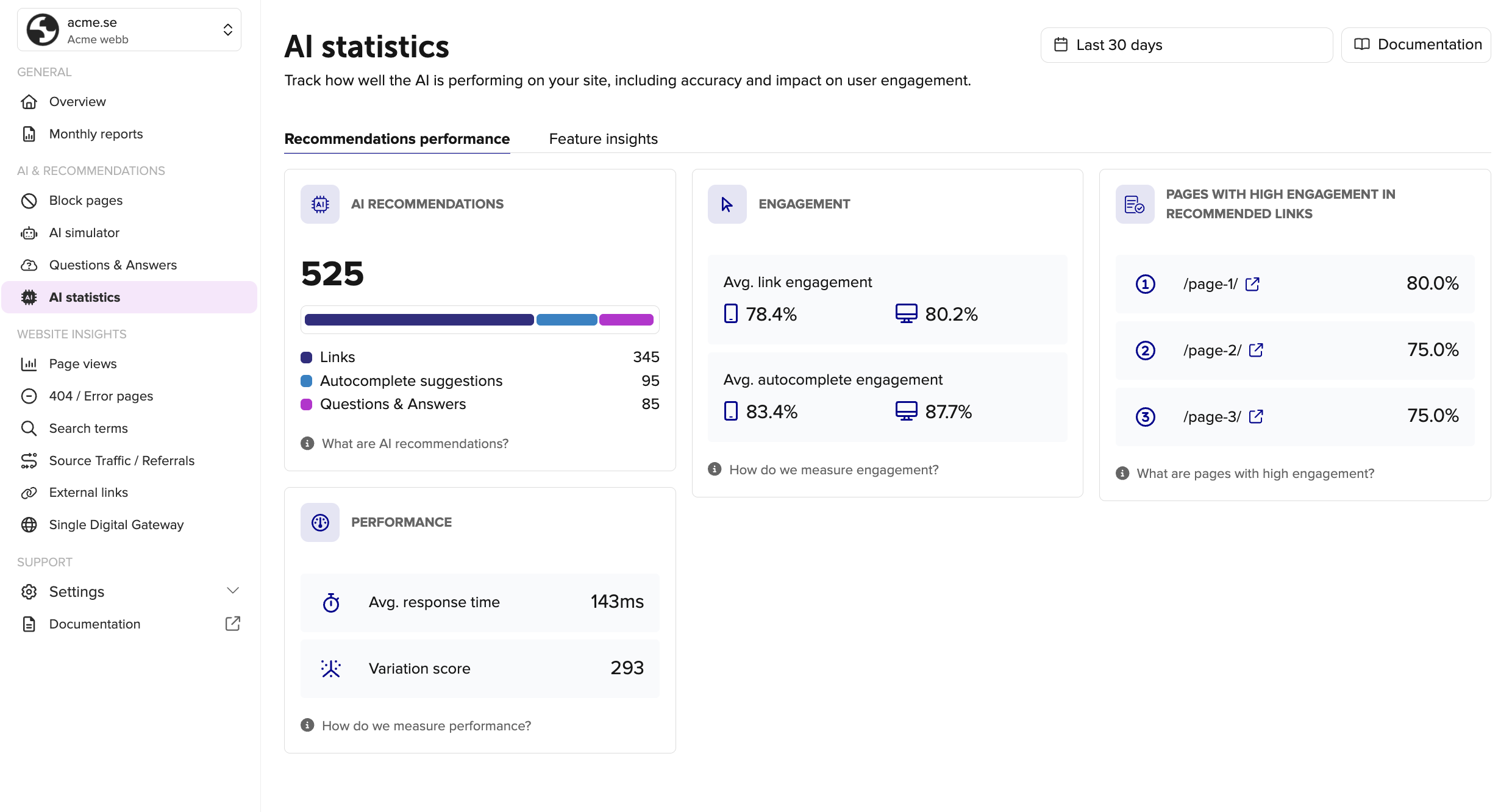Expand the Settings menu chevron
The width and height of the screenshot is (1512, 812).
(233, 591)
